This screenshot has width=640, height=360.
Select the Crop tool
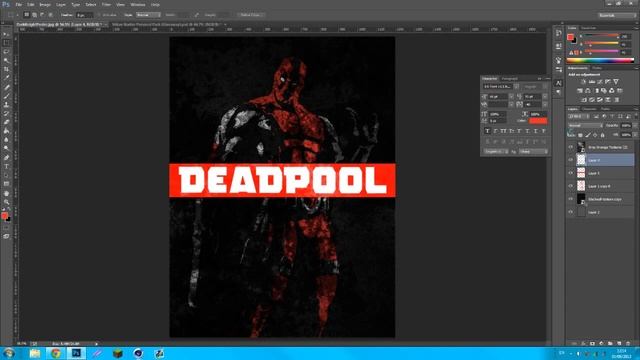(6, 69)
